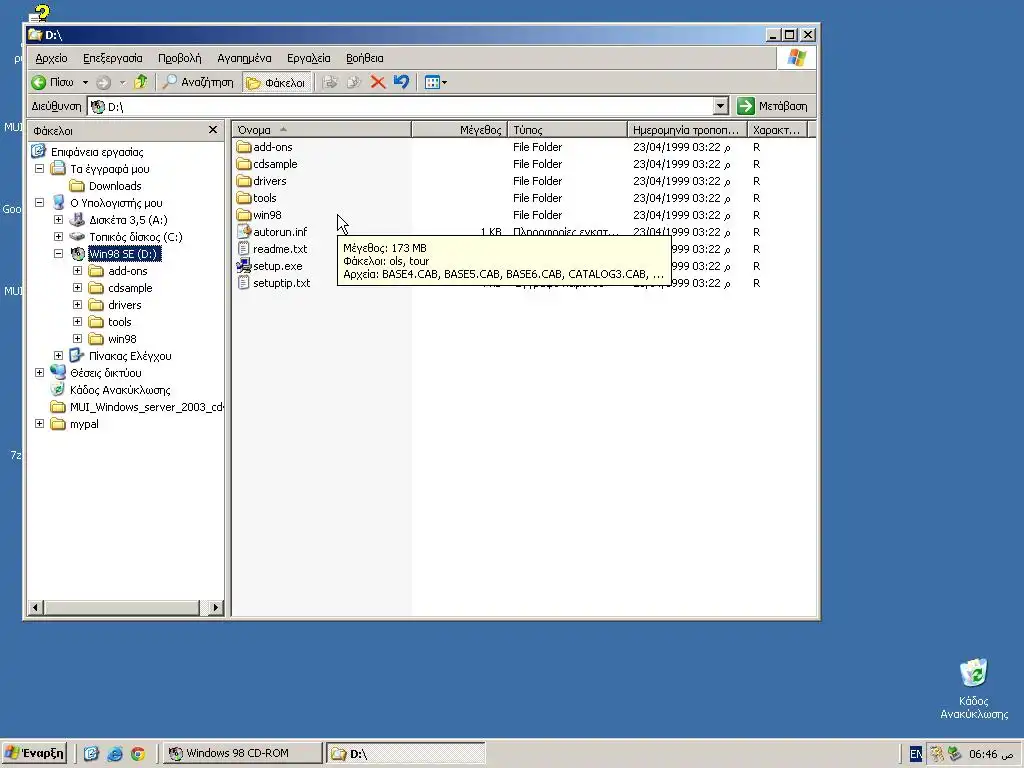This screenshot has height=768, width=1024.
Task: Select the readme.txt file
Action: 280,249
